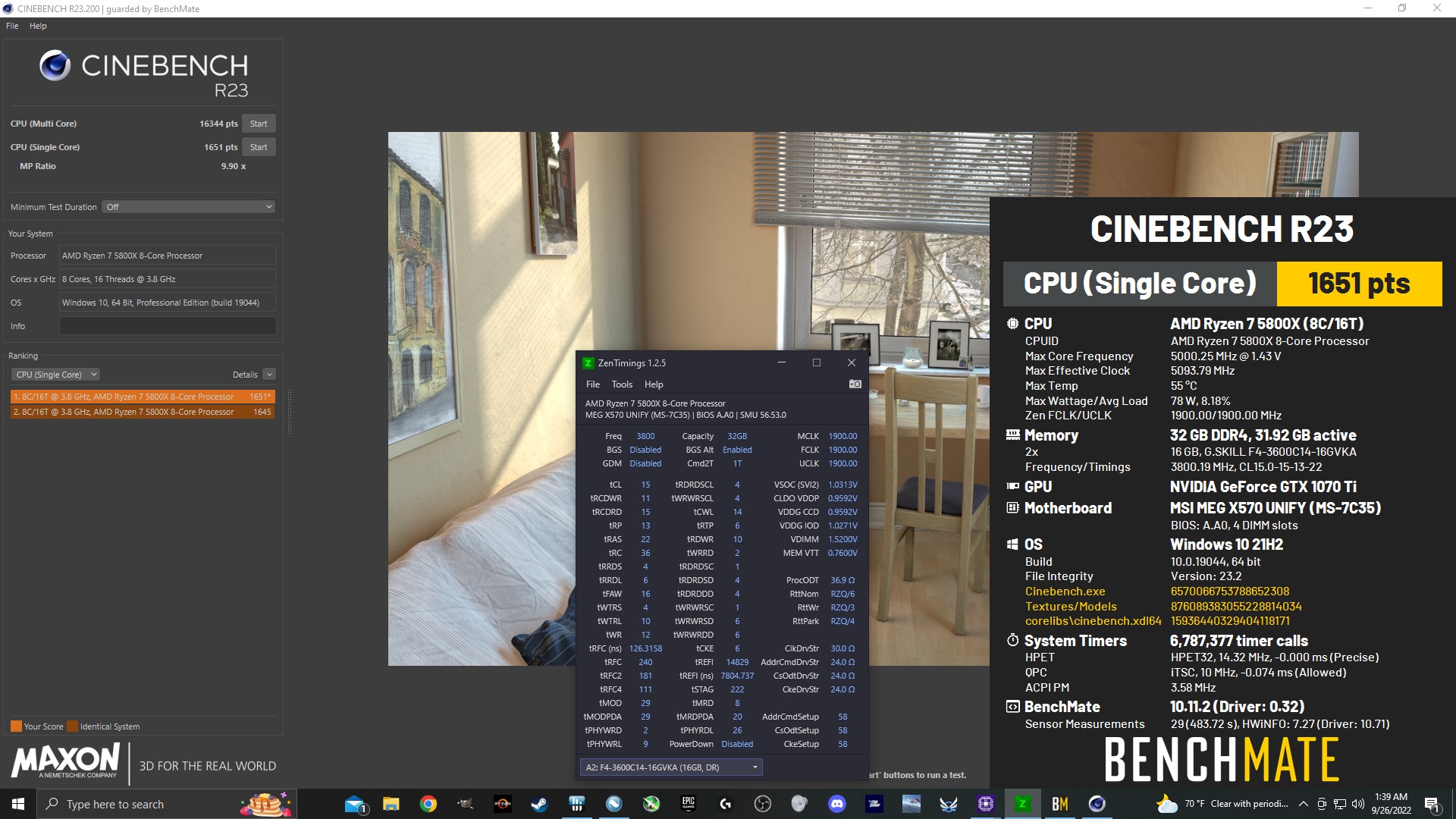Open the Tools menu in ZenTimings

pos(622,384)
